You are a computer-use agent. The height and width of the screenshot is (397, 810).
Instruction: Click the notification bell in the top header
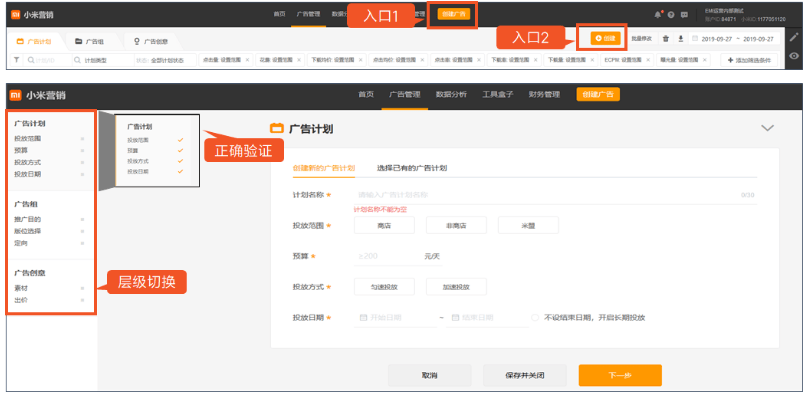pyautogui.click(x=658, y=14)
